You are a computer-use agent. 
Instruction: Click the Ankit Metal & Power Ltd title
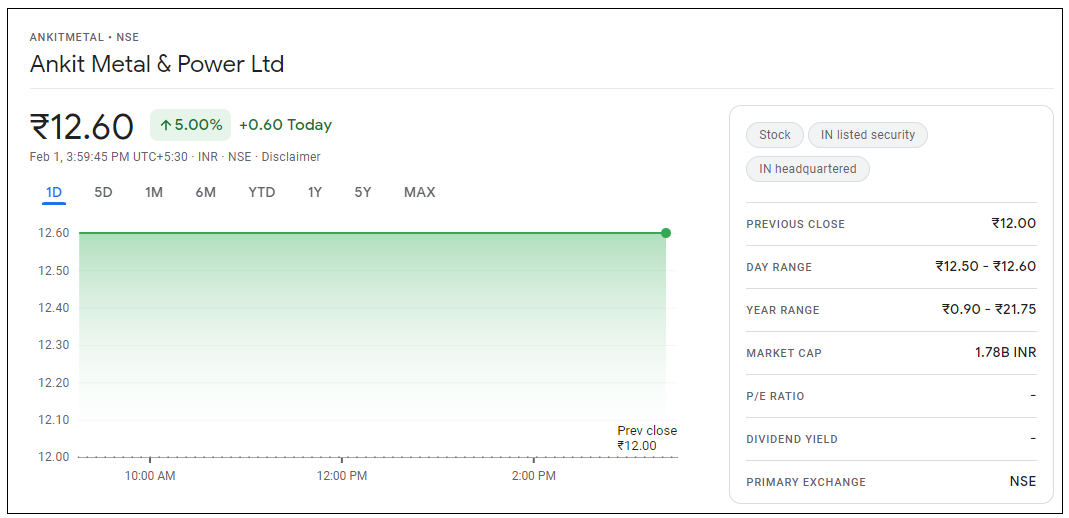click(x=157, y=64)
